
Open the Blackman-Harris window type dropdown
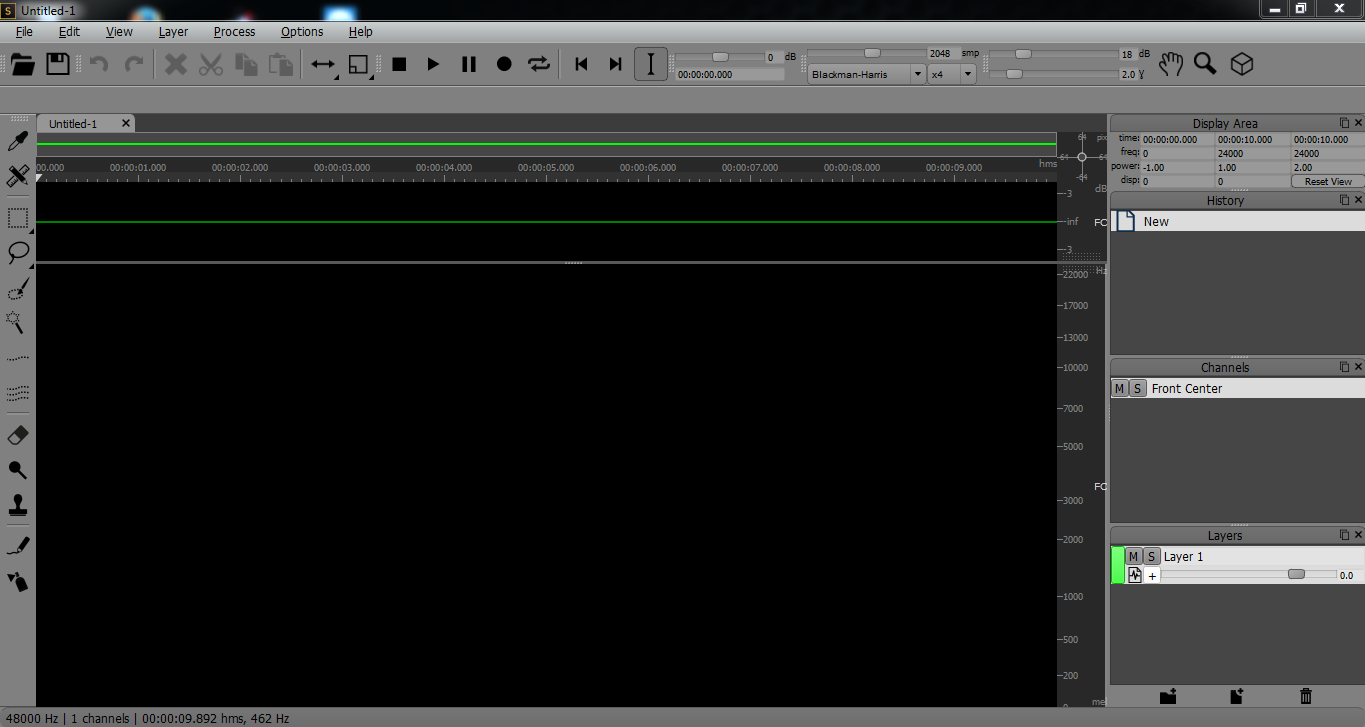click(x=866, y=74)
